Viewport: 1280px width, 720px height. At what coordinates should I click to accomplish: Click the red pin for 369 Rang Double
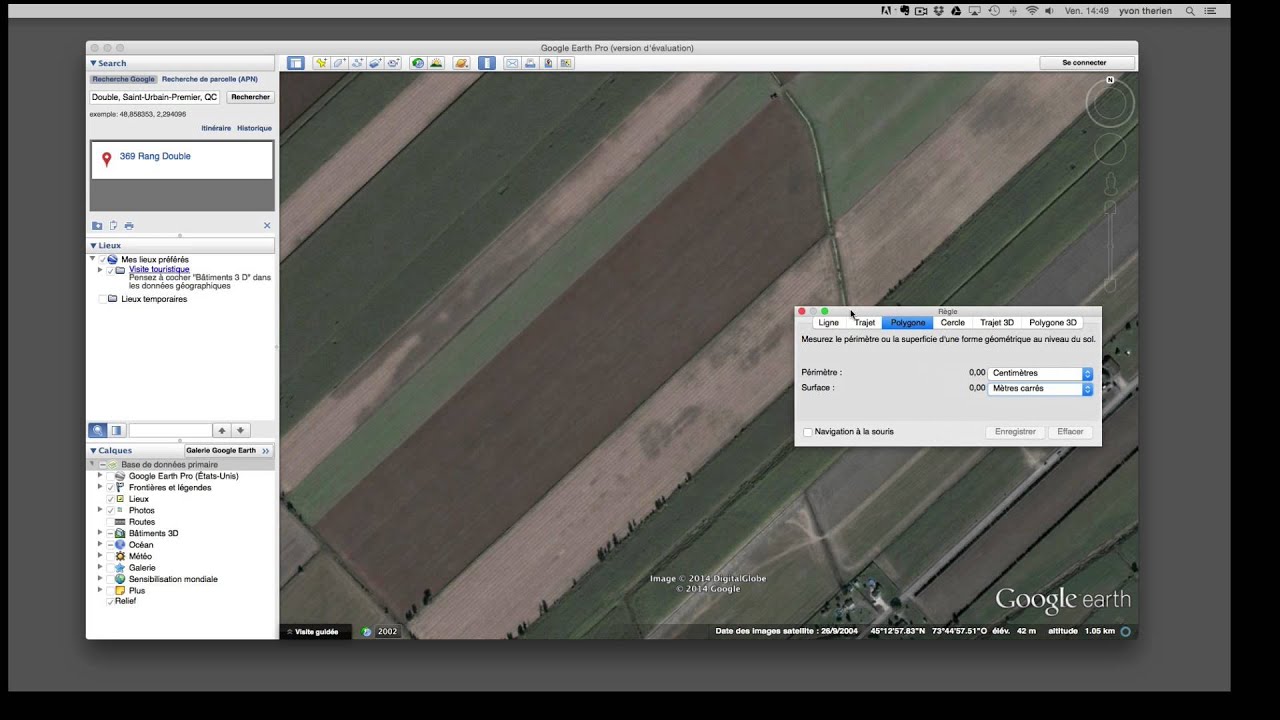point(107,159)
